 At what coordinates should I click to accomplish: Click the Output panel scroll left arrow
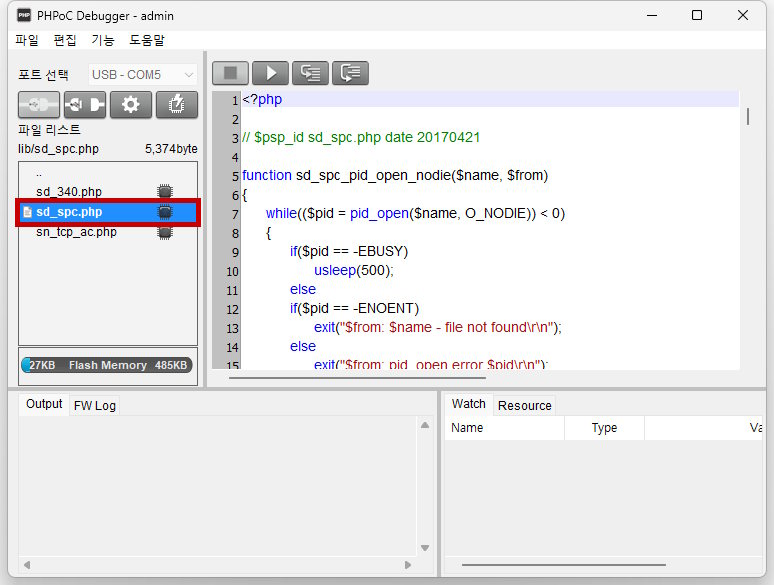pos(27,565)
